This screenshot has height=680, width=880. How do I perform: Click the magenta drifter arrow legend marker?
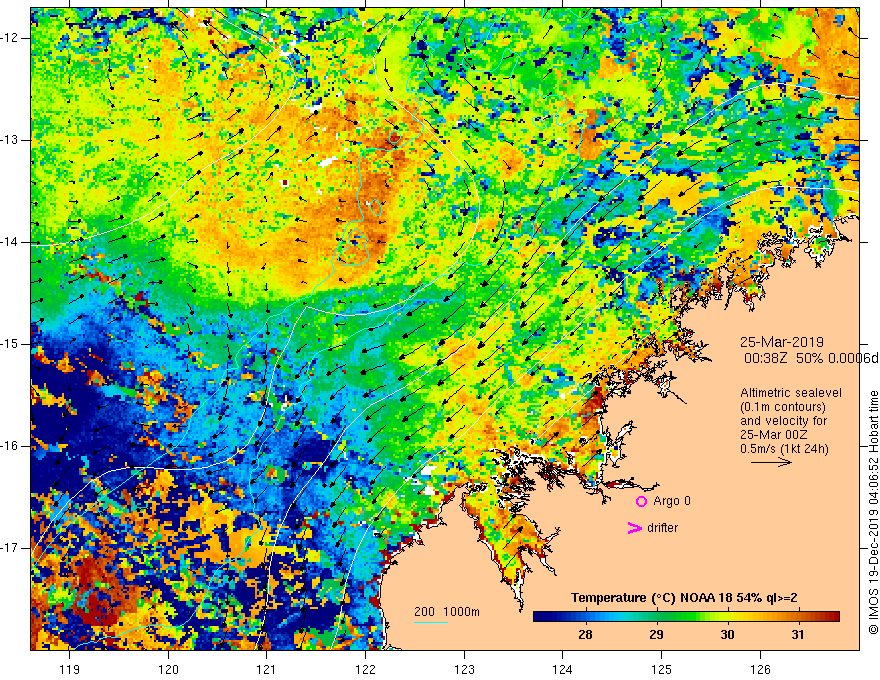coord(635,528)
